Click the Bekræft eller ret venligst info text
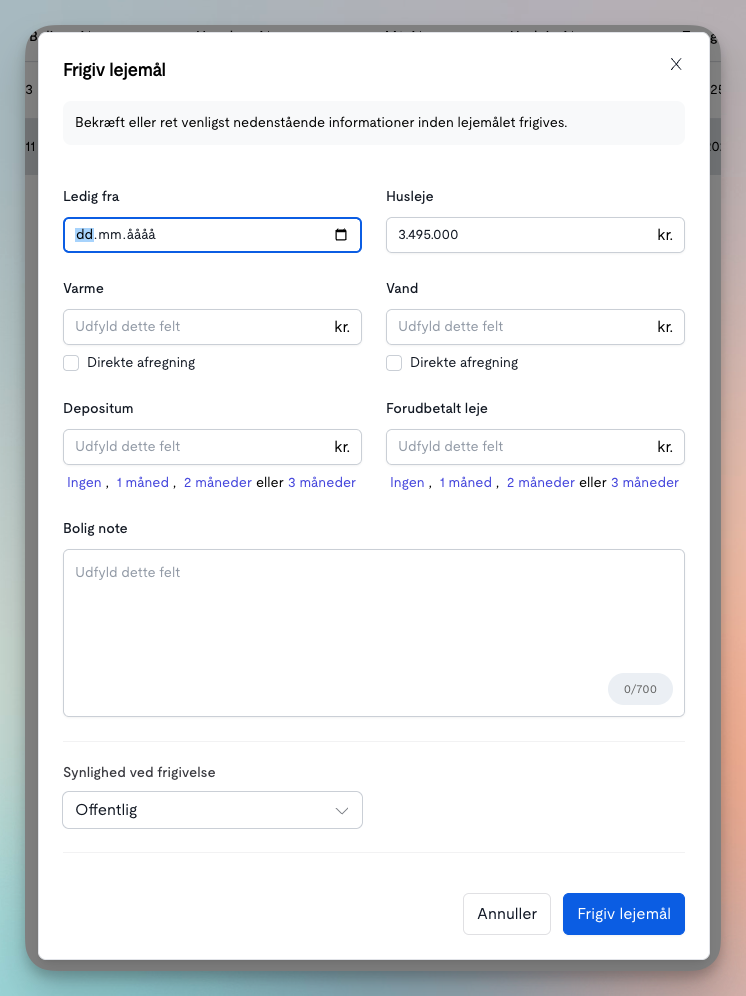746x996 pixels. 321,123
